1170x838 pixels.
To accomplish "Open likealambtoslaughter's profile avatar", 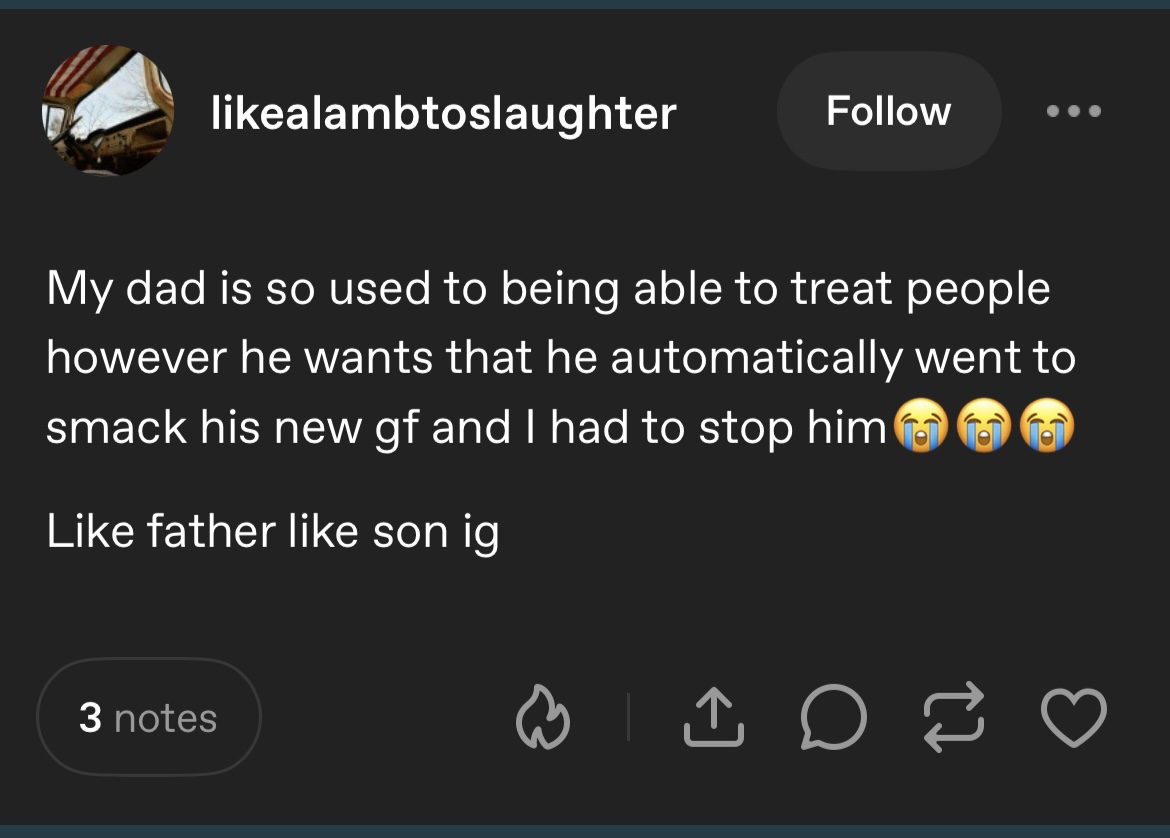I will pyautogui.click(x=107, y=110).
